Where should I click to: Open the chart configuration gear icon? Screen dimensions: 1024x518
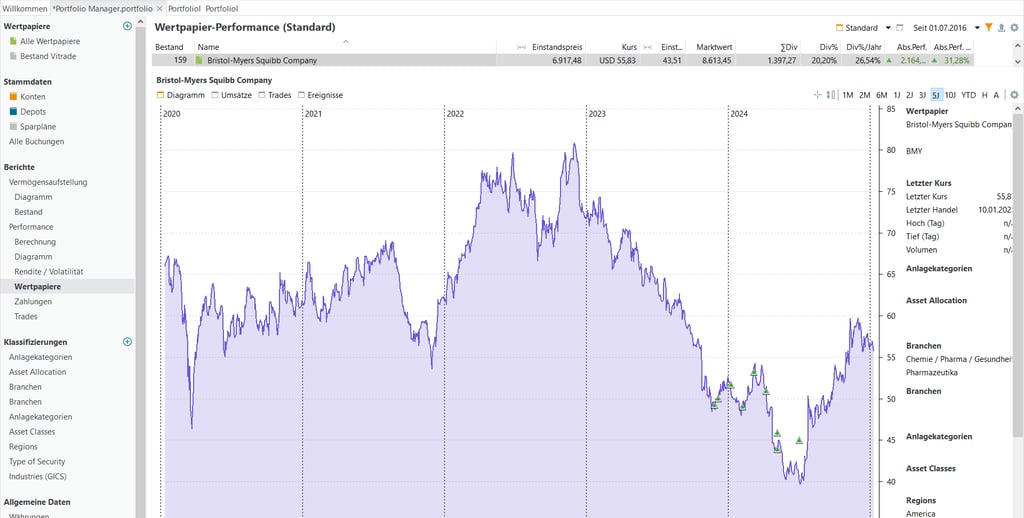coord(1014,95)
